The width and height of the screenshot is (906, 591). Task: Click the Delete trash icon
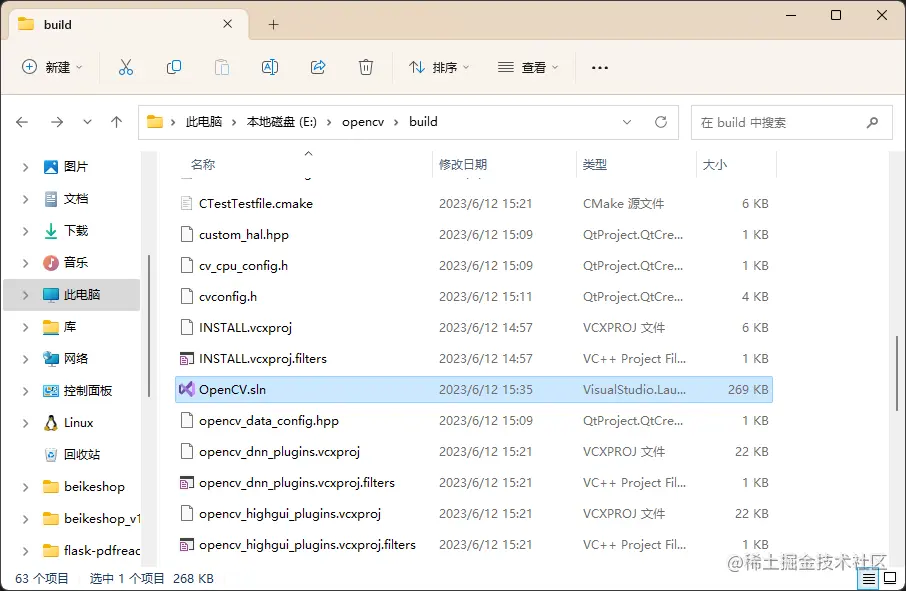coord(366,68)
